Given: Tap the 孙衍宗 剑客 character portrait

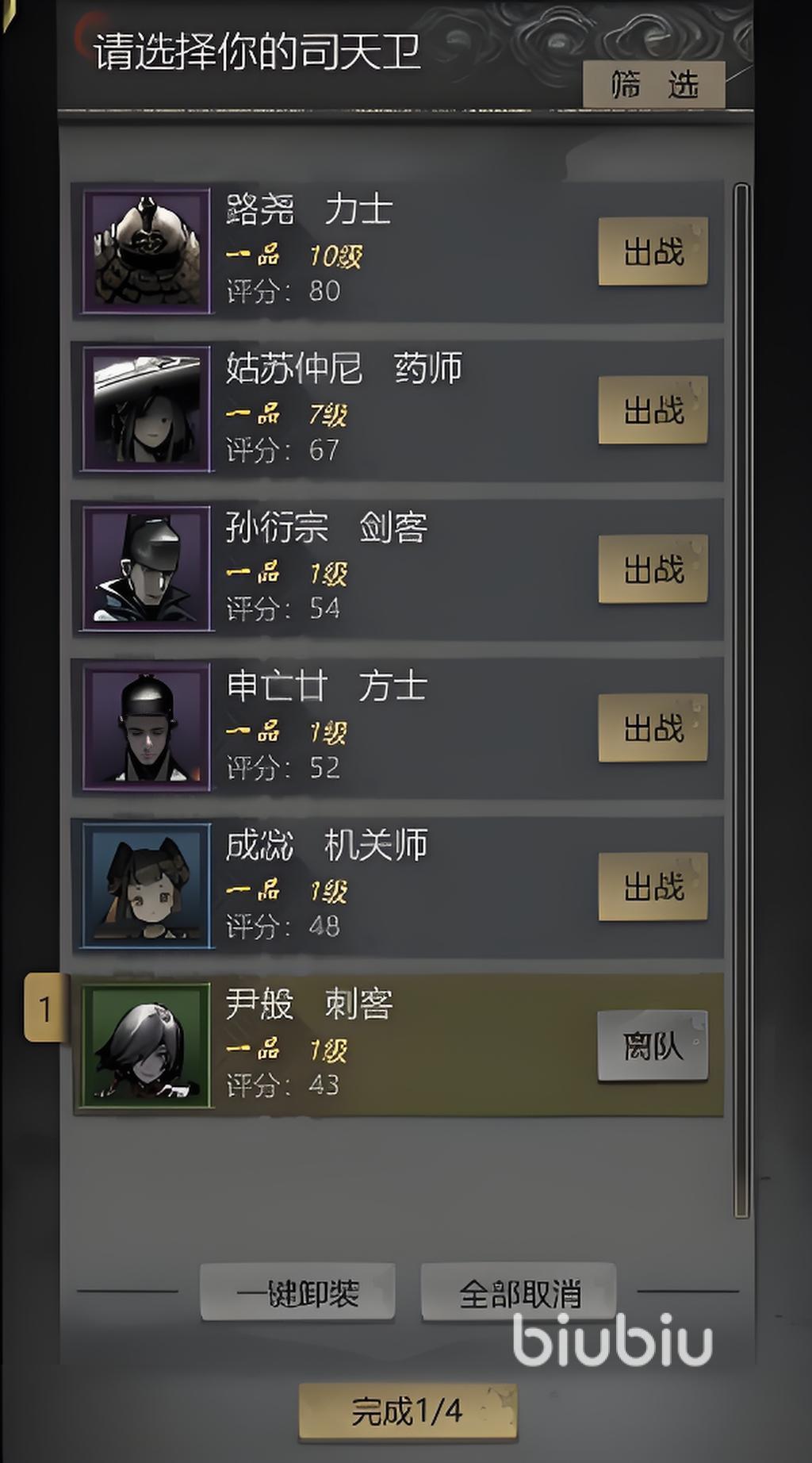Looking at the screenshot, I should (x=147, y=568).
